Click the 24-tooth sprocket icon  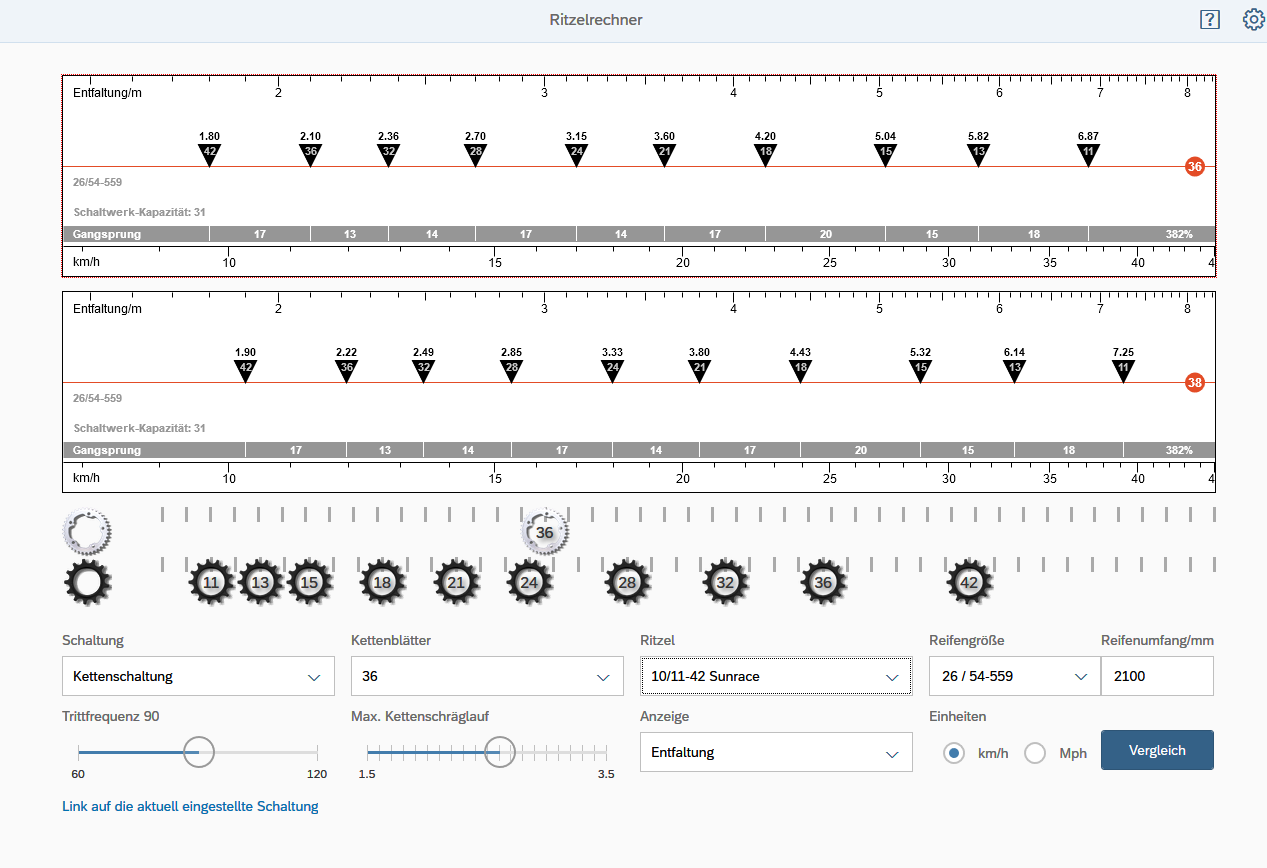pyautogui.click(x=530, y=582)
